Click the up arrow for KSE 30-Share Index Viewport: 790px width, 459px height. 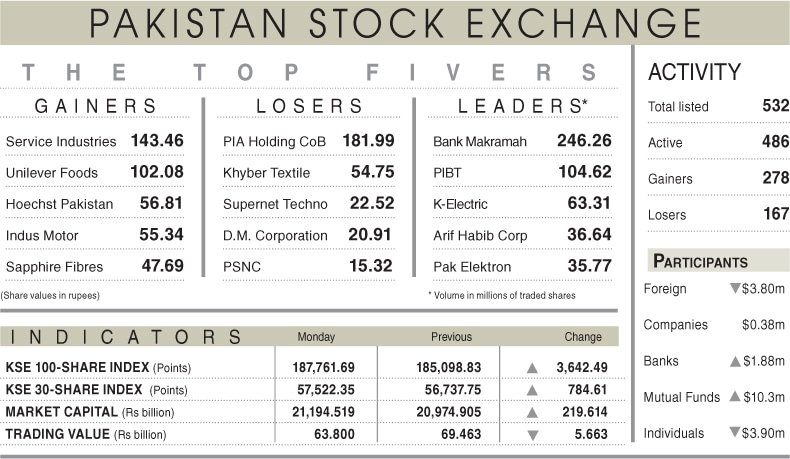[x=532, y=390]
